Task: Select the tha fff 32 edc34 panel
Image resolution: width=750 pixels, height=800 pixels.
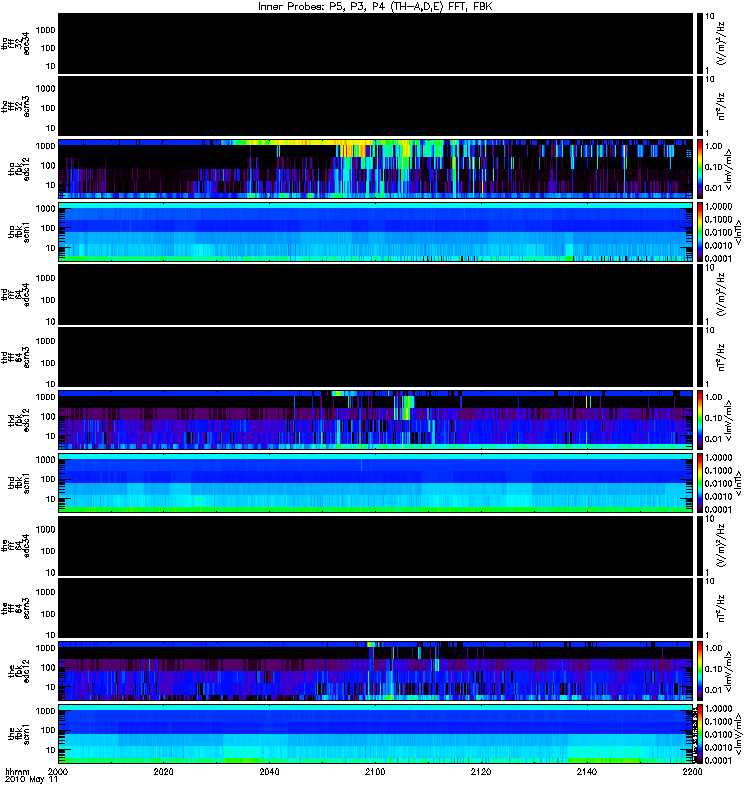Action: point(376,43)
